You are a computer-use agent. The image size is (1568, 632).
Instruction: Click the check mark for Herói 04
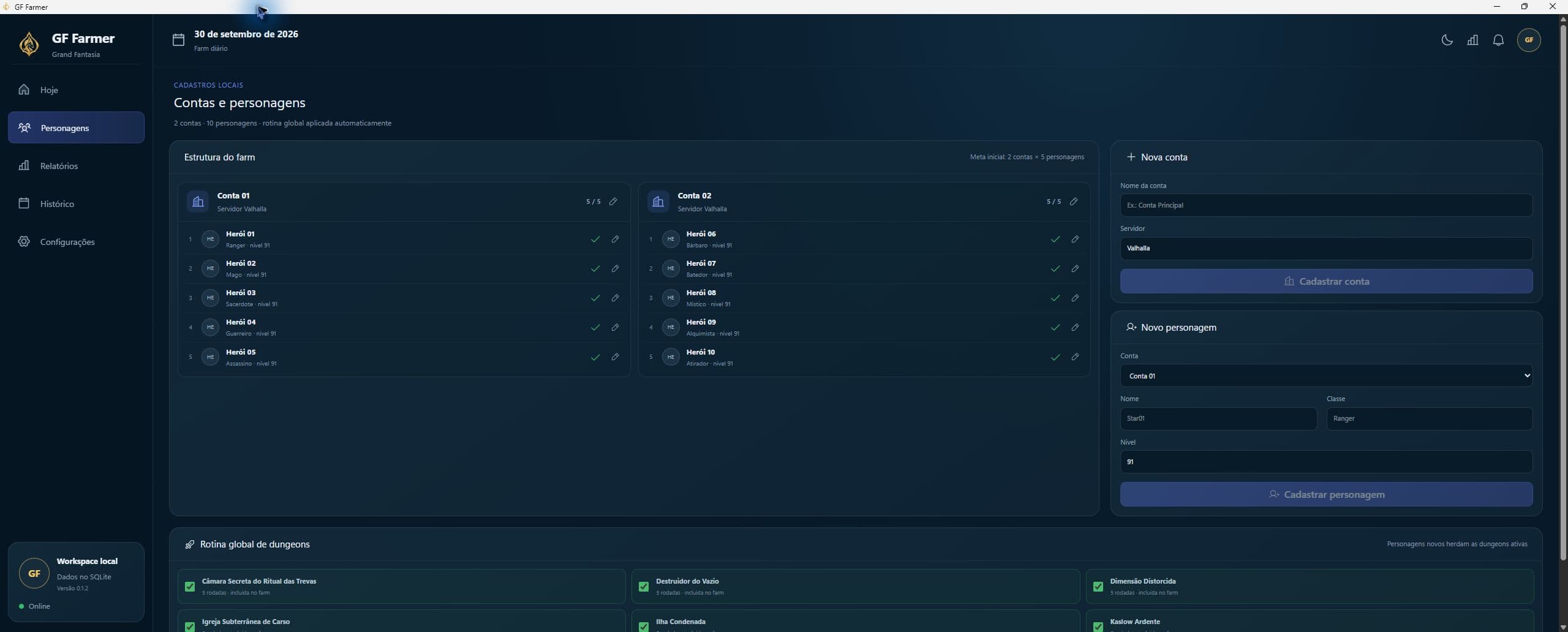click(x=595, y=328)
